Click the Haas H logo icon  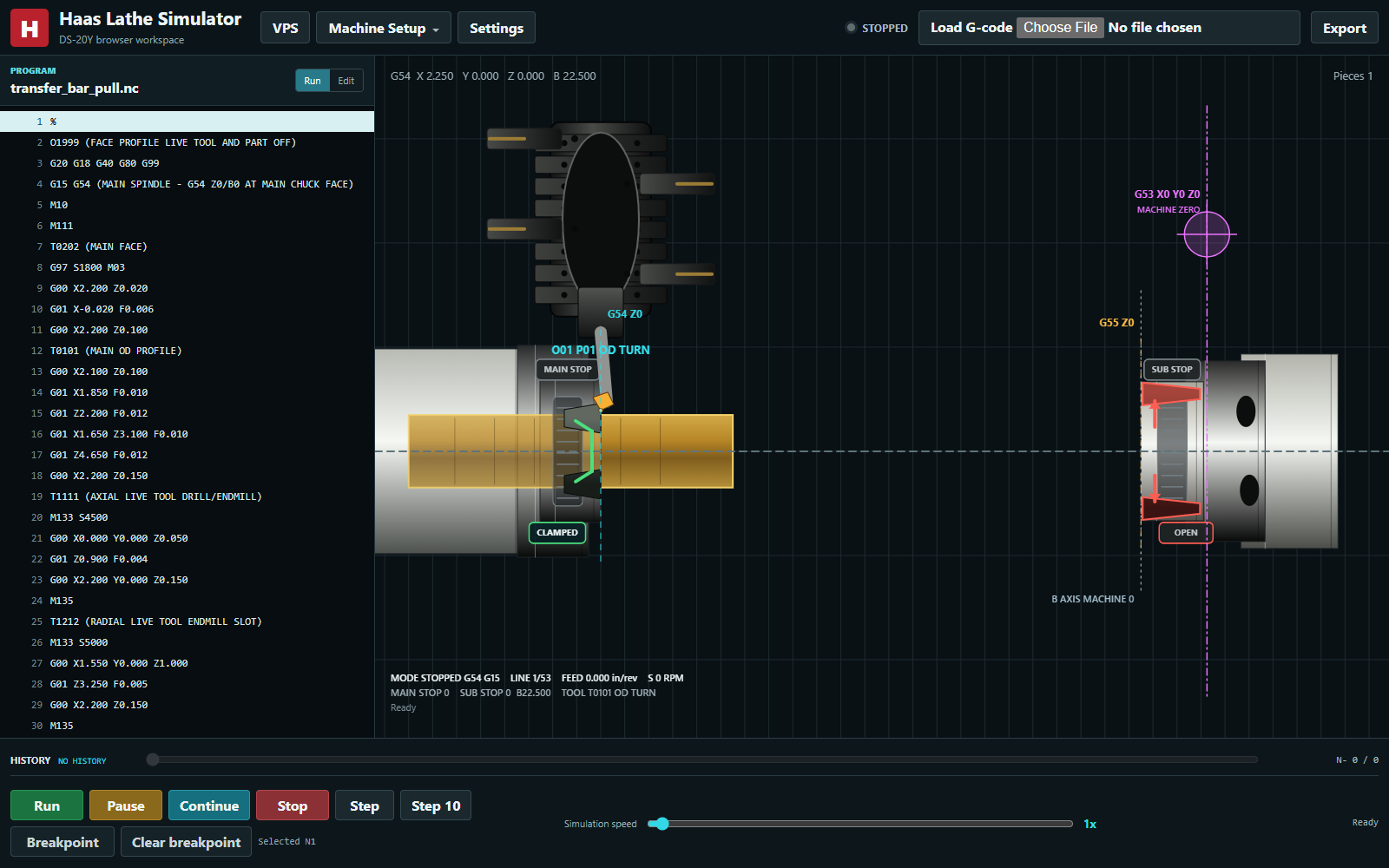point(29,28)
